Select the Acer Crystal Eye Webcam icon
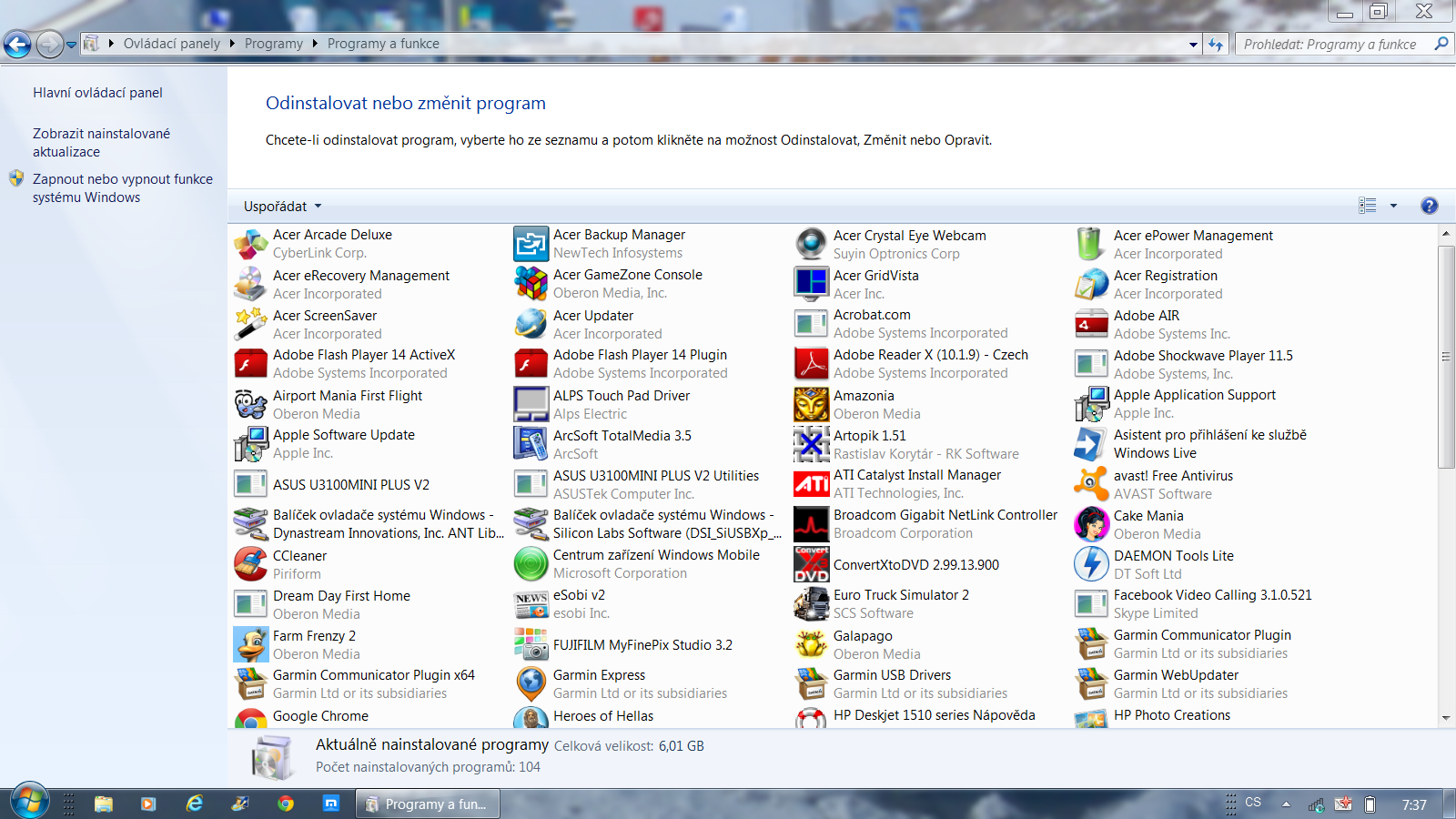Image resolution: width=1456 pixels, height=819 pixels. pos(811,244)
